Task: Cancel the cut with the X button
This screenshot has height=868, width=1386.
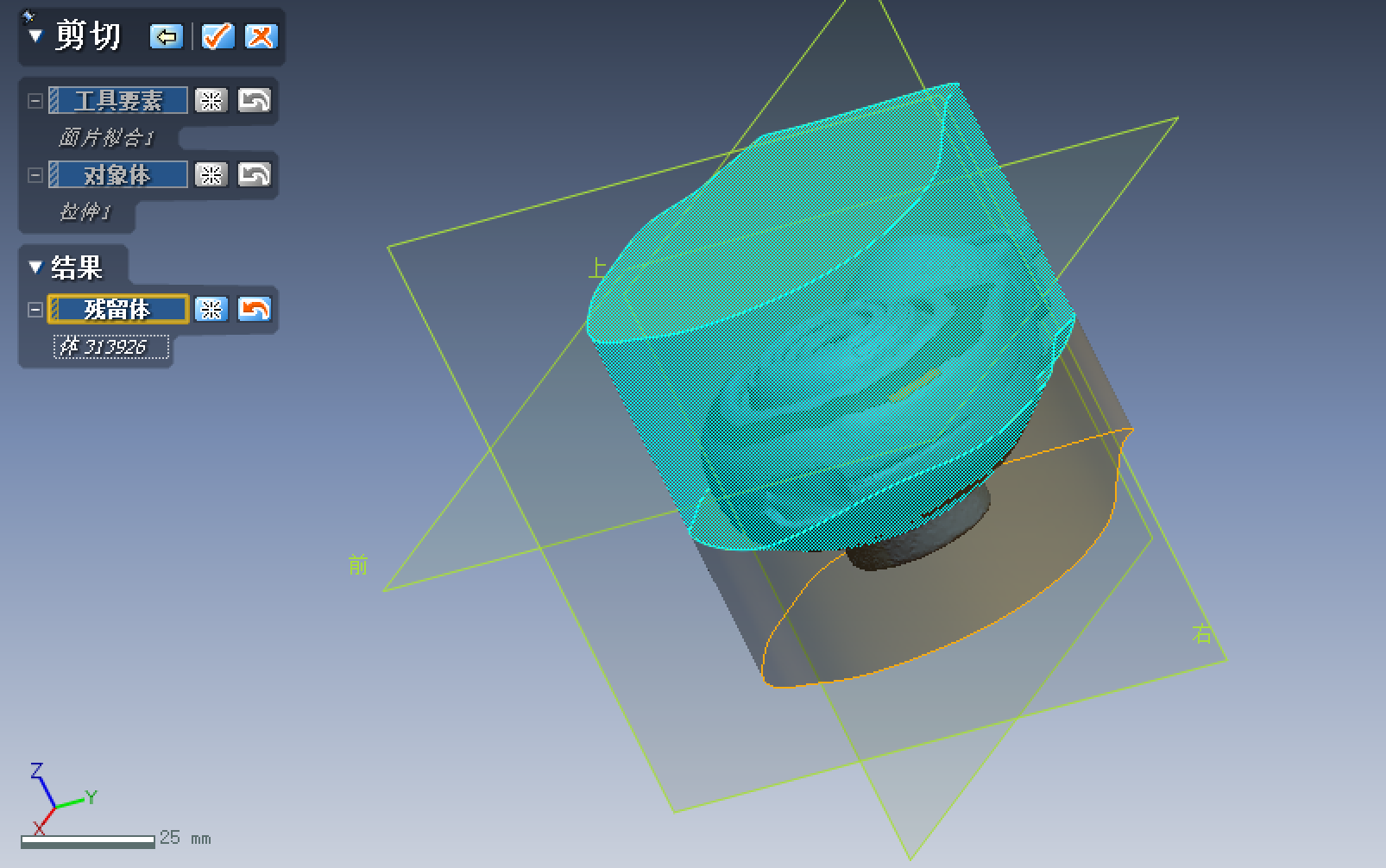Action: pos(261,36)
